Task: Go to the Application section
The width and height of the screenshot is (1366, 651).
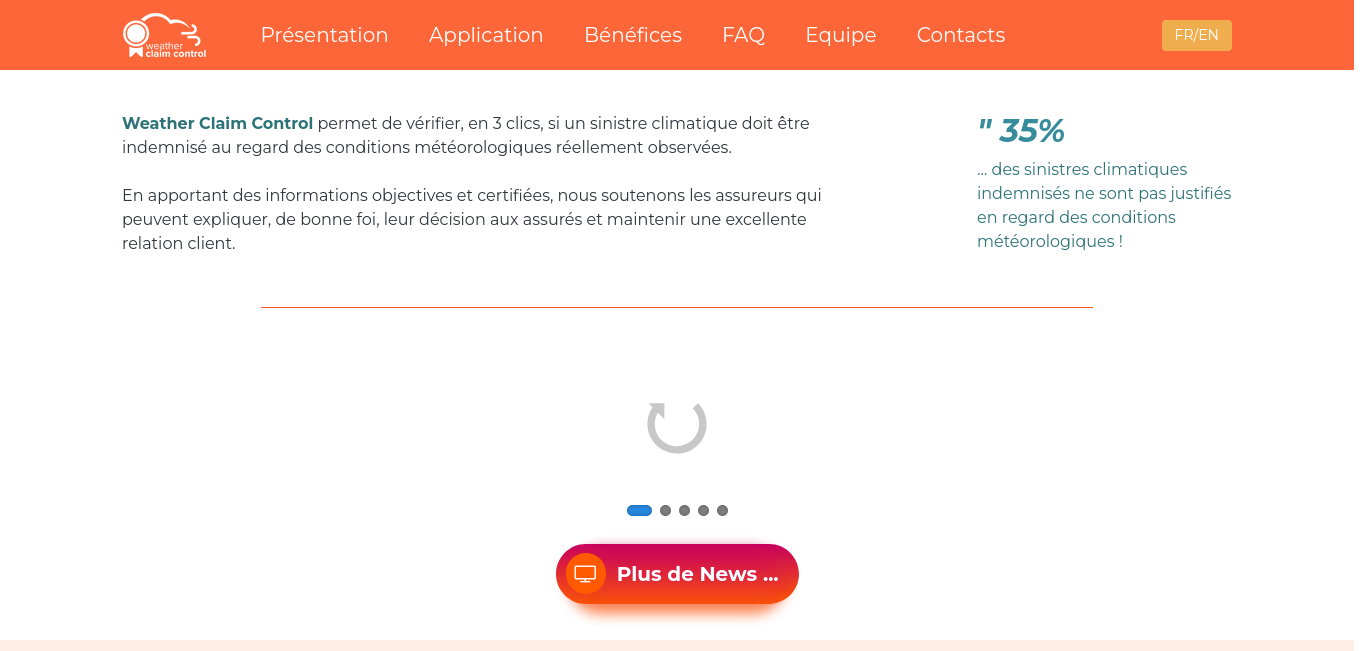Action: click(x=486, y=35)
